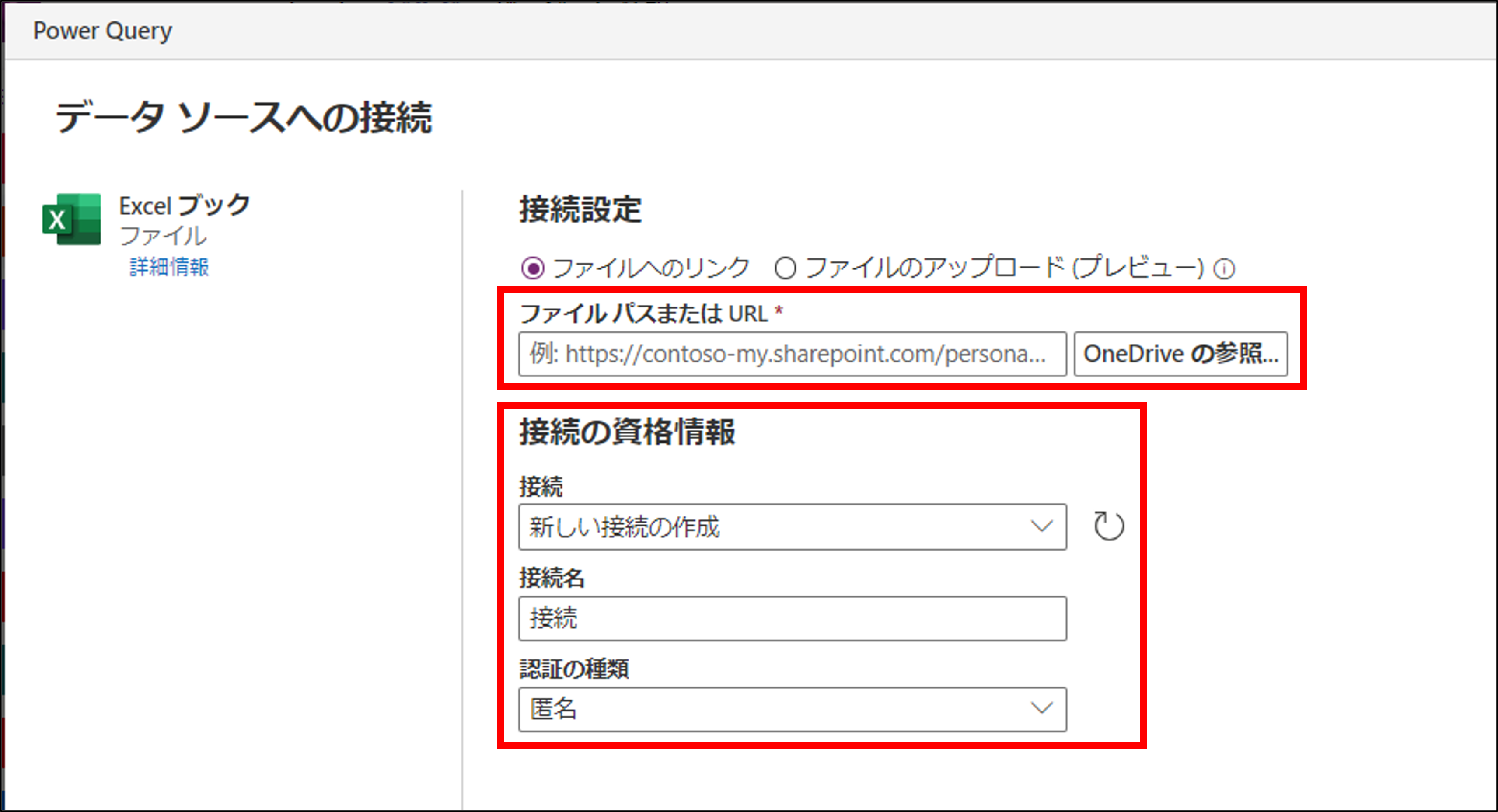Image resolution: width=1498 pixels, height=812 pixels.
Task: Open the 詳細情報 link under Excel ブック
Action: tap(169, 267)
